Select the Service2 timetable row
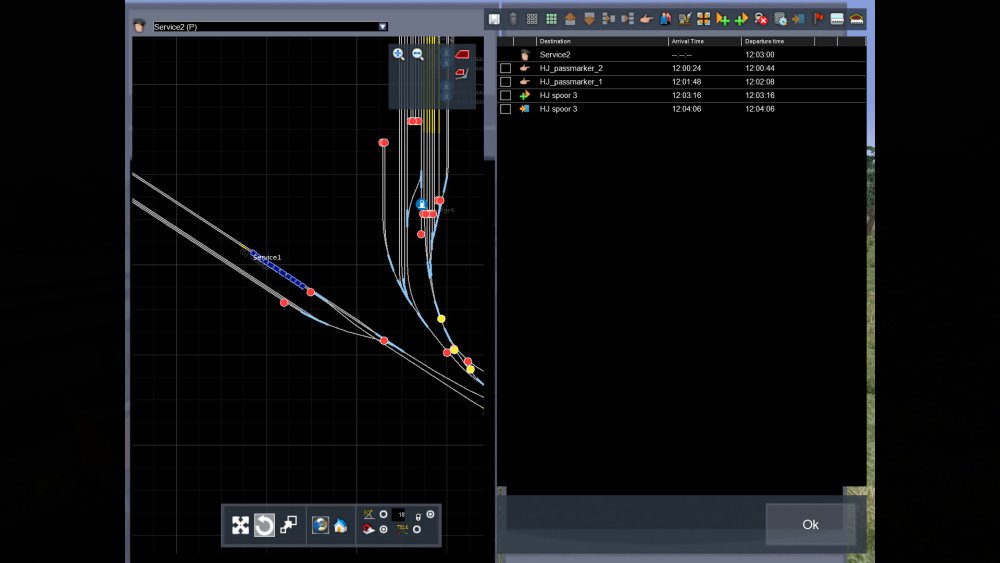 (600, 54)
